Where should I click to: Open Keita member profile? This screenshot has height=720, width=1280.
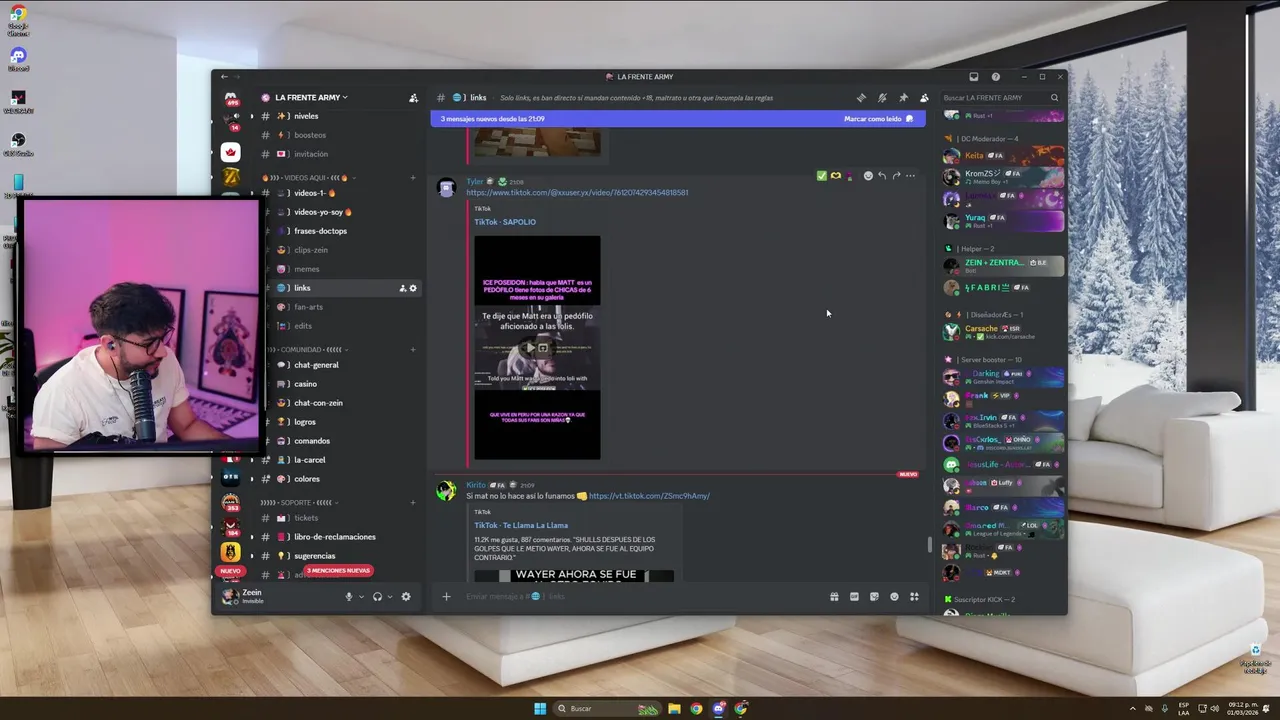[1002, 155]
